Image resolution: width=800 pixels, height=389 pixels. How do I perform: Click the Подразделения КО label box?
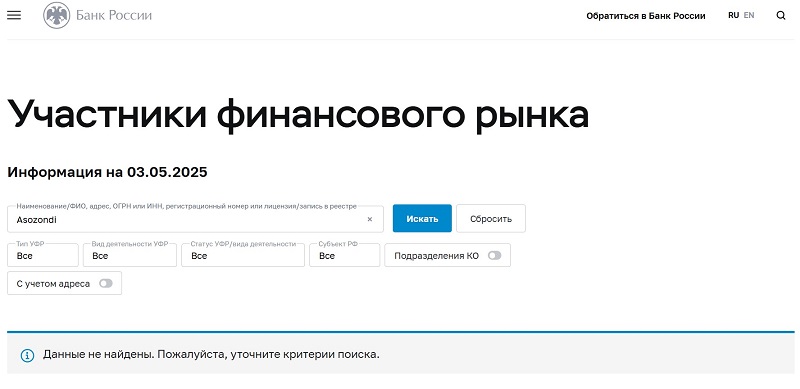pyautogui.click(x=447, y=255)
